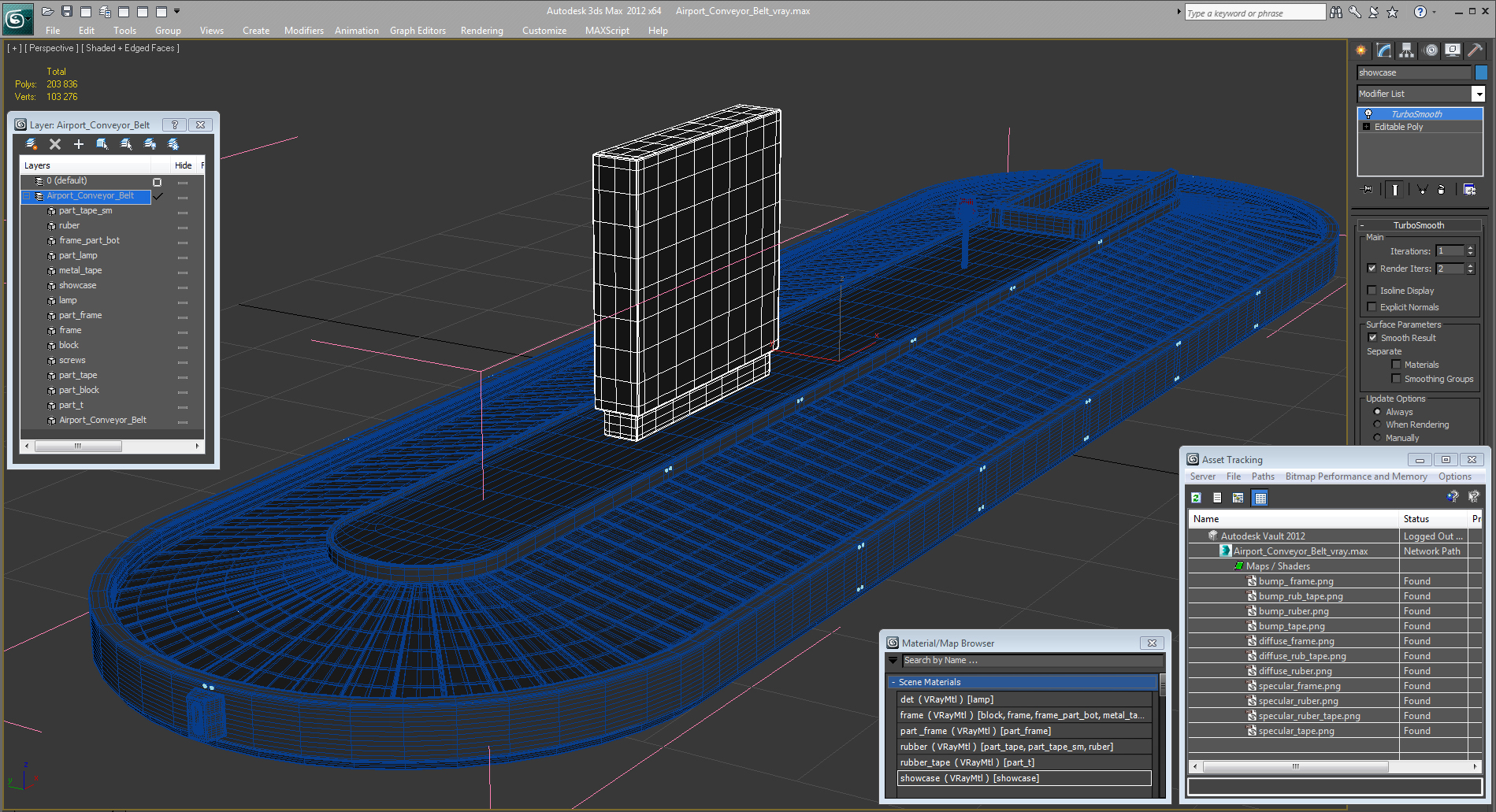Toggle the Render Iters checkbox
This screenshot has height=812, width=1496.
click(1372, 269)
